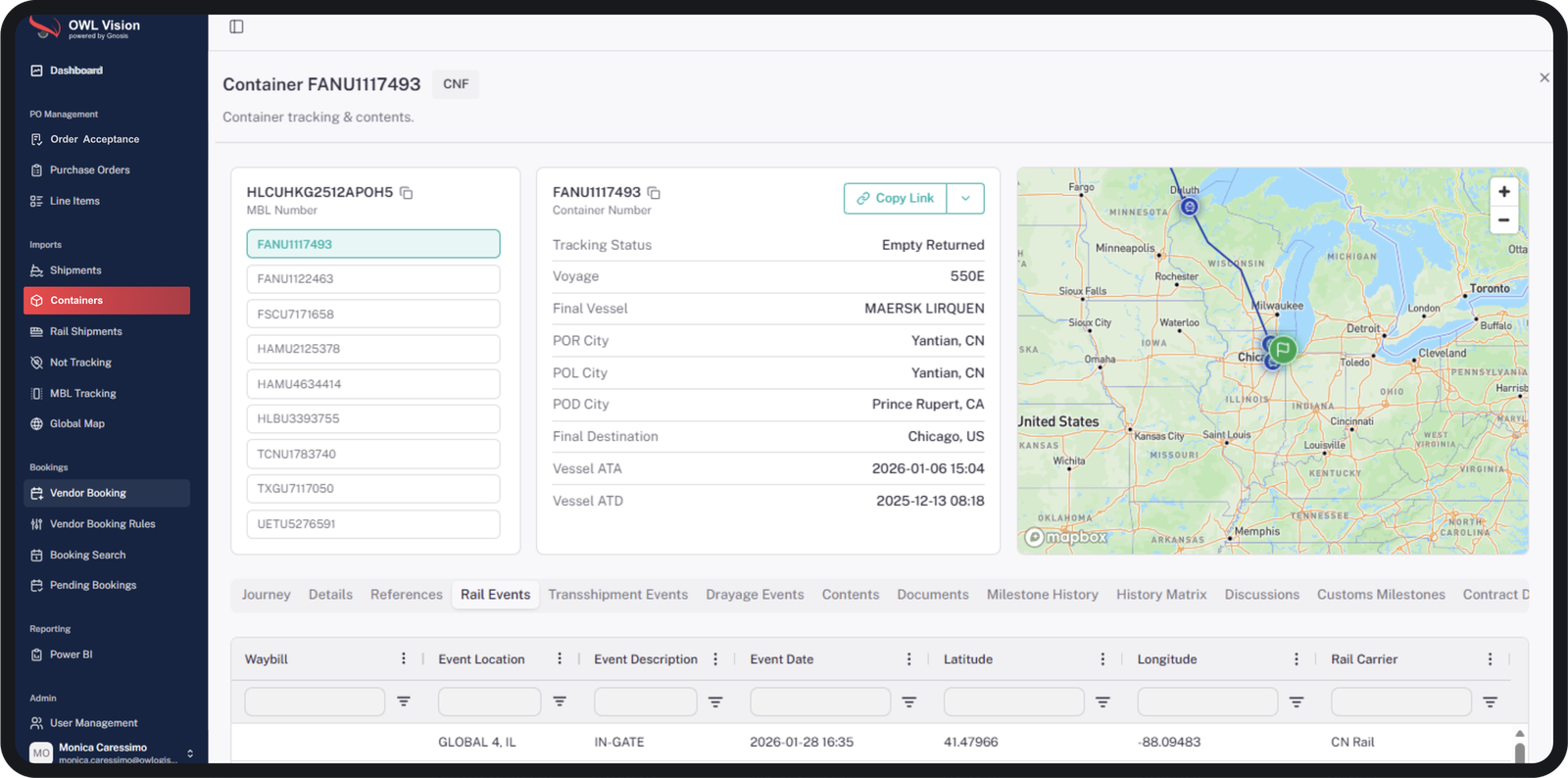Open Event Location column menu

(x=560, y=659)
